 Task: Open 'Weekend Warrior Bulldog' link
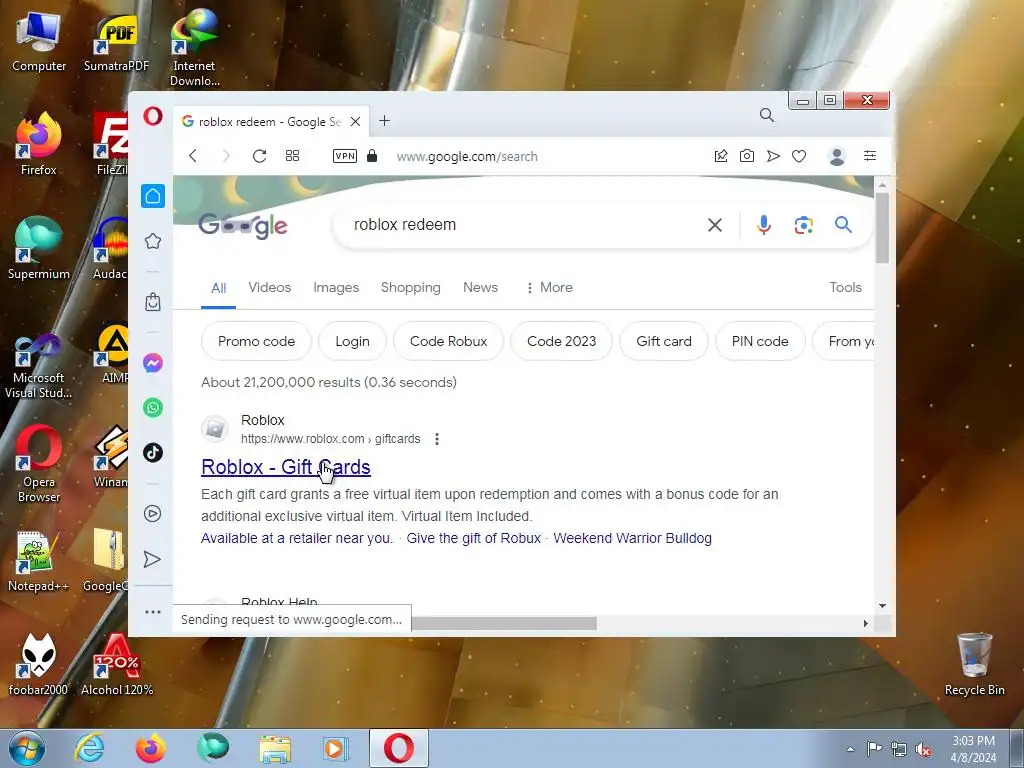tap(633, 538)
